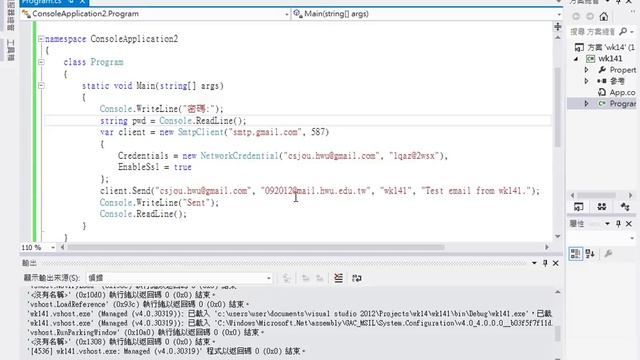The width and height of the screenshot is (640, 360).
Task: Click the search magnifier in Solution Explorer
Action: (x=623, y=31)
